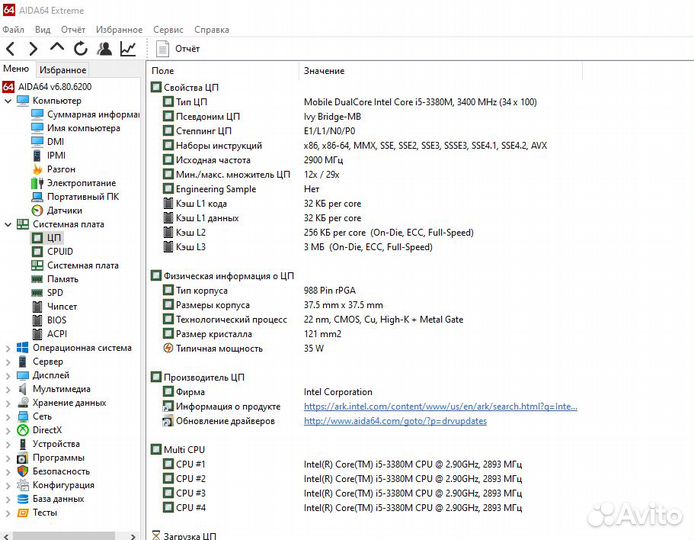Open the user icon in the toolbar
The width and height of the screenshot is (694, 540).
pos(104,49)
